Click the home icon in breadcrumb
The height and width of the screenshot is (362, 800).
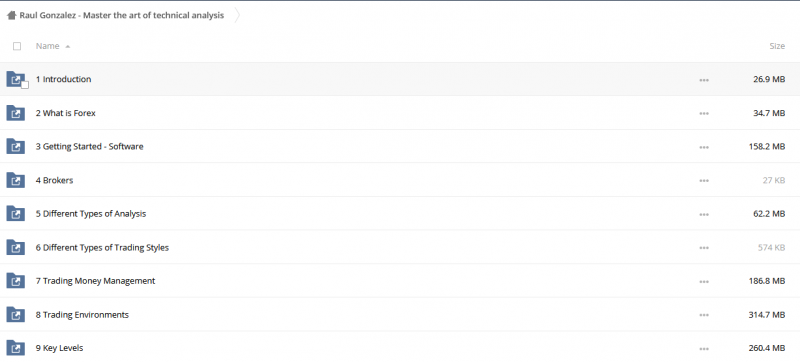click(x=11, y=15)
